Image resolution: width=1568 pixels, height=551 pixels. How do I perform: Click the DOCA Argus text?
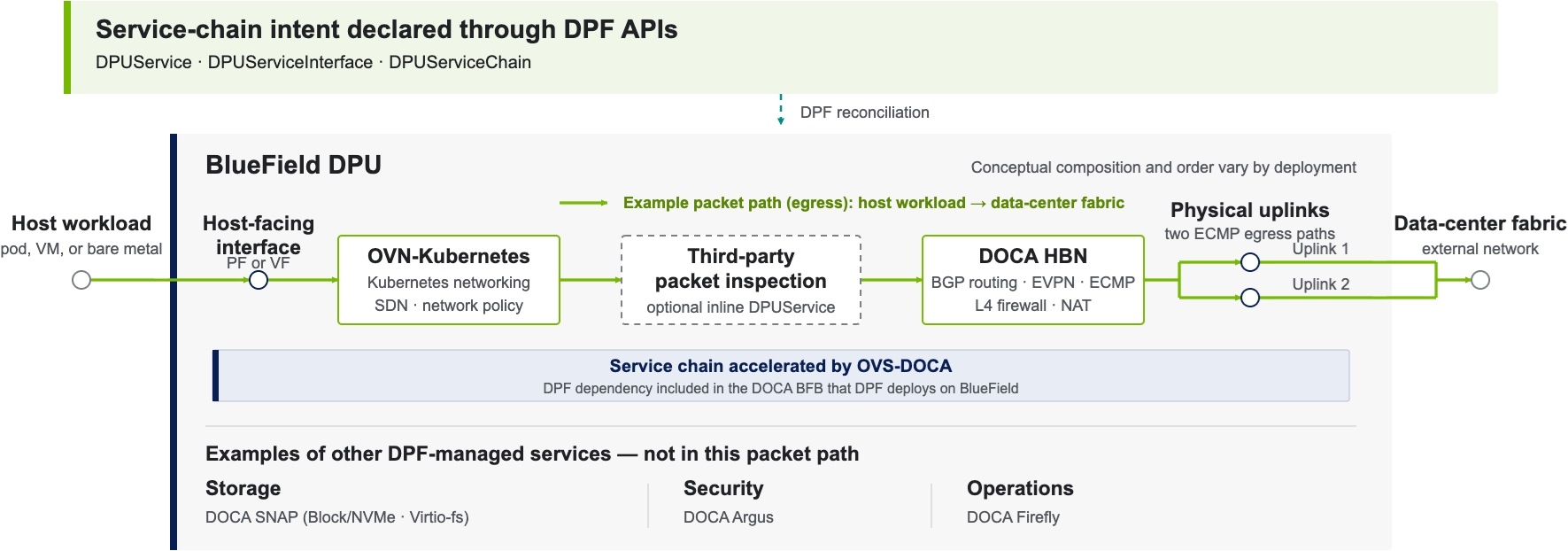(x=729, y=517)
